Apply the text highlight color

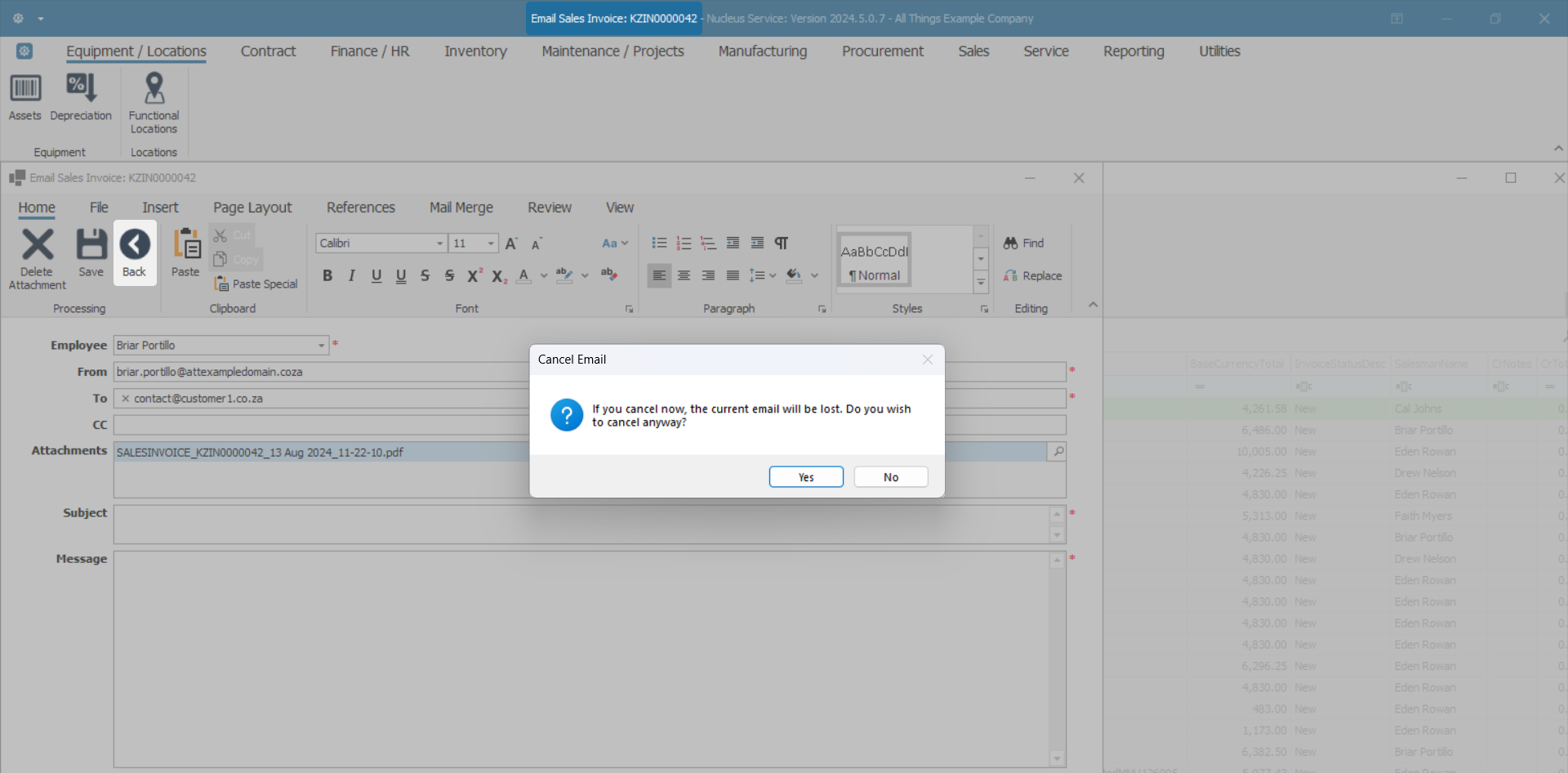(564, 276)
